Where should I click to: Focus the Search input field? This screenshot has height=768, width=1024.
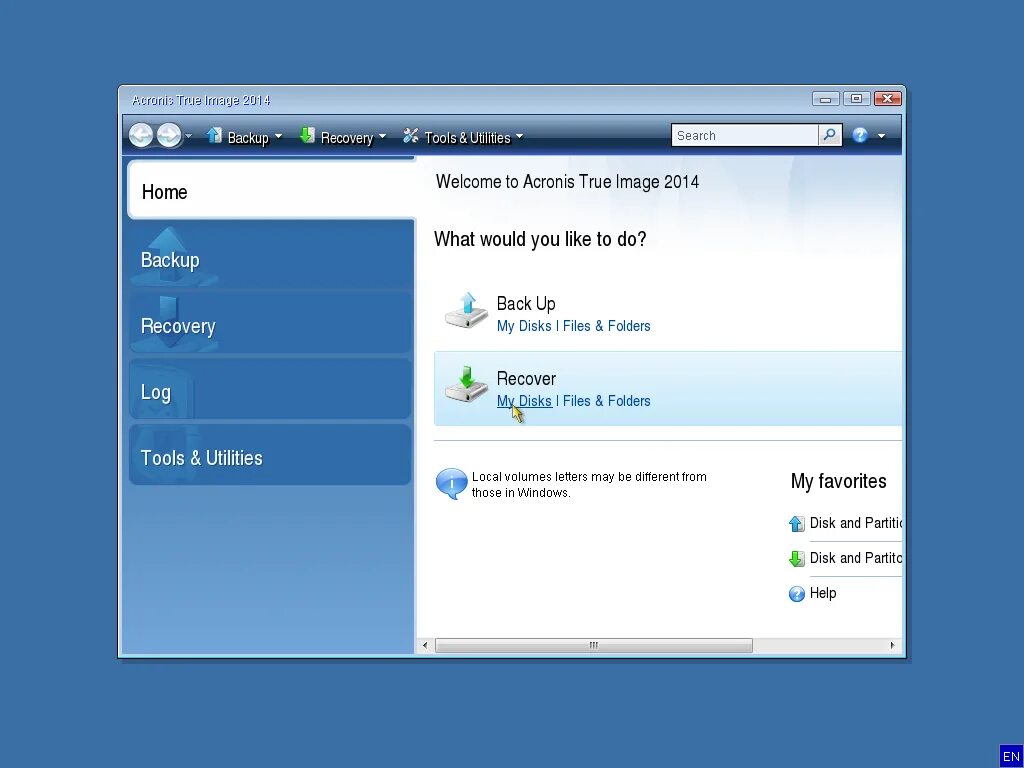point(744,135)
